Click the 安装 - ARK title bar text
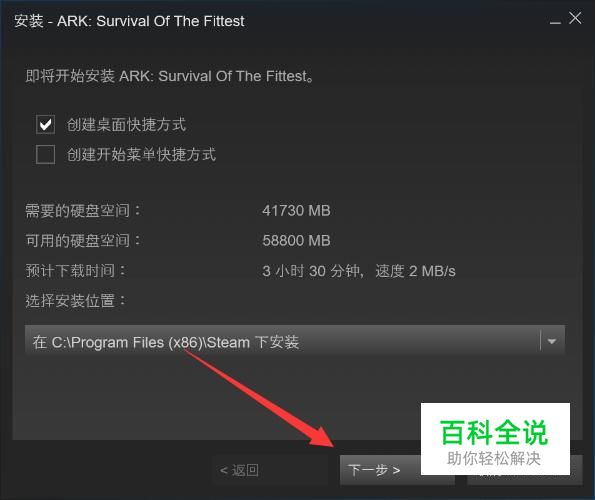Image resolution: width=595 pixels, height=500 pixels. (x=129, y=21)
